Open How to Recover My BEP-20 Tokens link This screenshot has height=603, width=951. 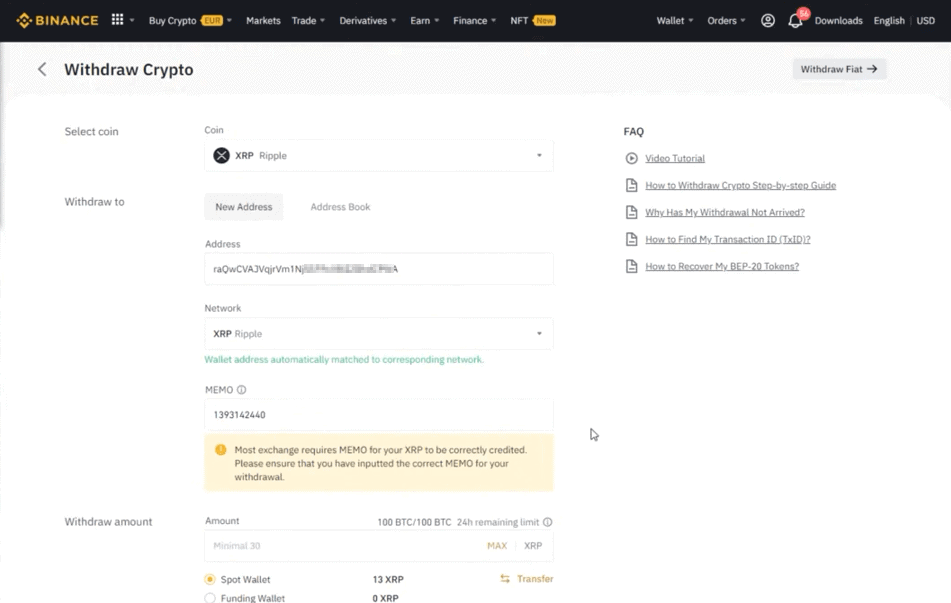click(x=722, y=266)
